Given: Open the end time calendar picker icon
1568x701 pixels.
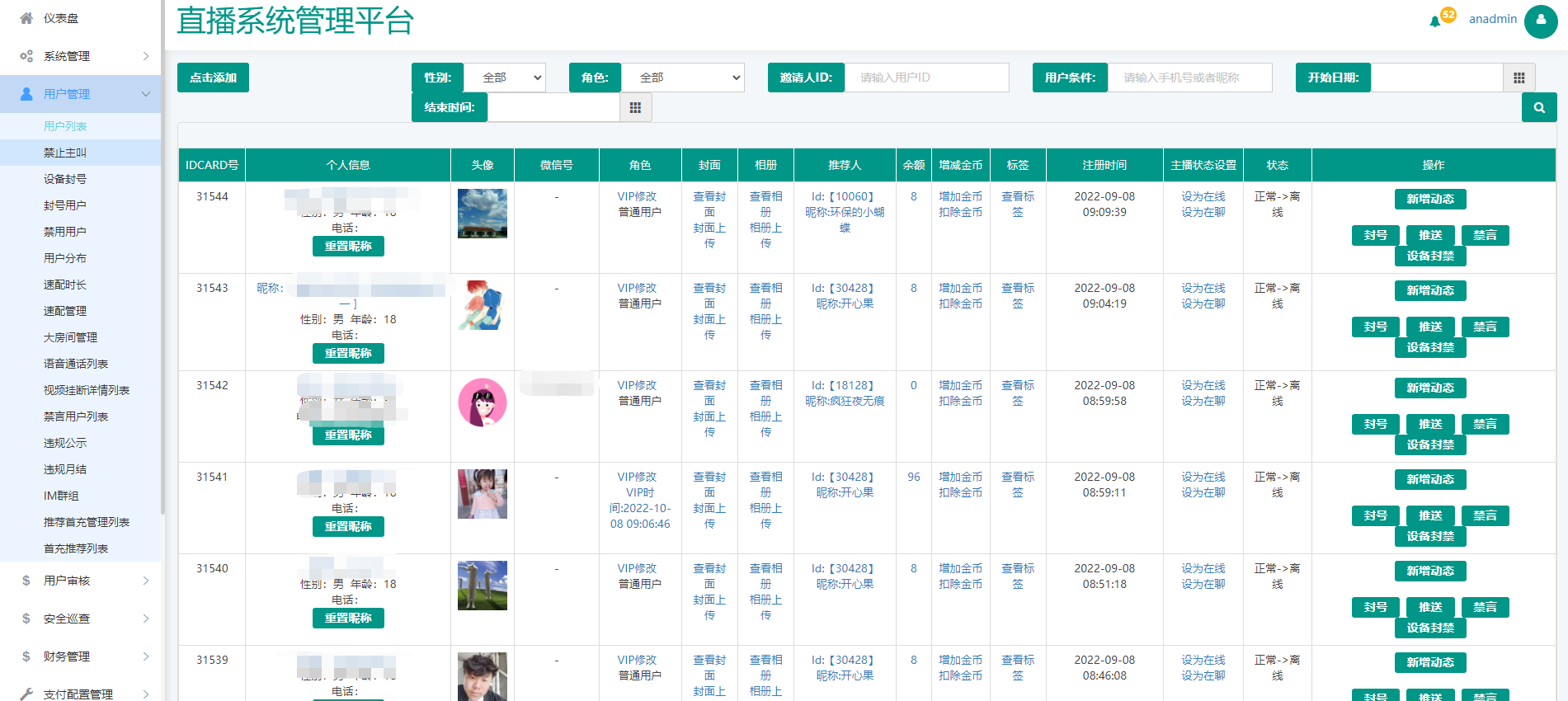Looking at the screenshot, I should click(x=635, y=107).
